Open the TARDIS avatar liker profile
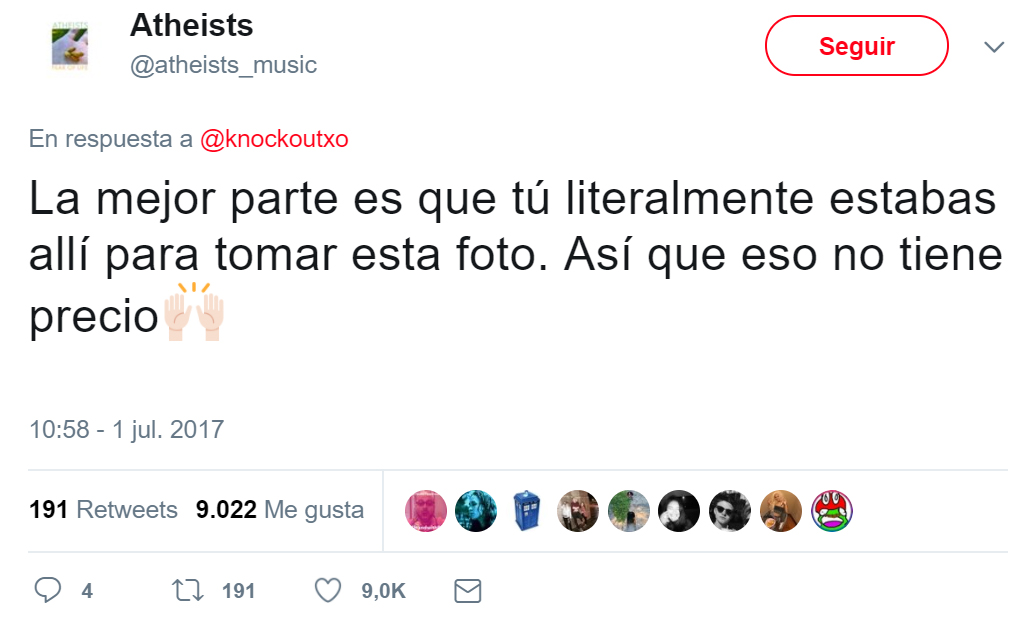 point(527,511)
